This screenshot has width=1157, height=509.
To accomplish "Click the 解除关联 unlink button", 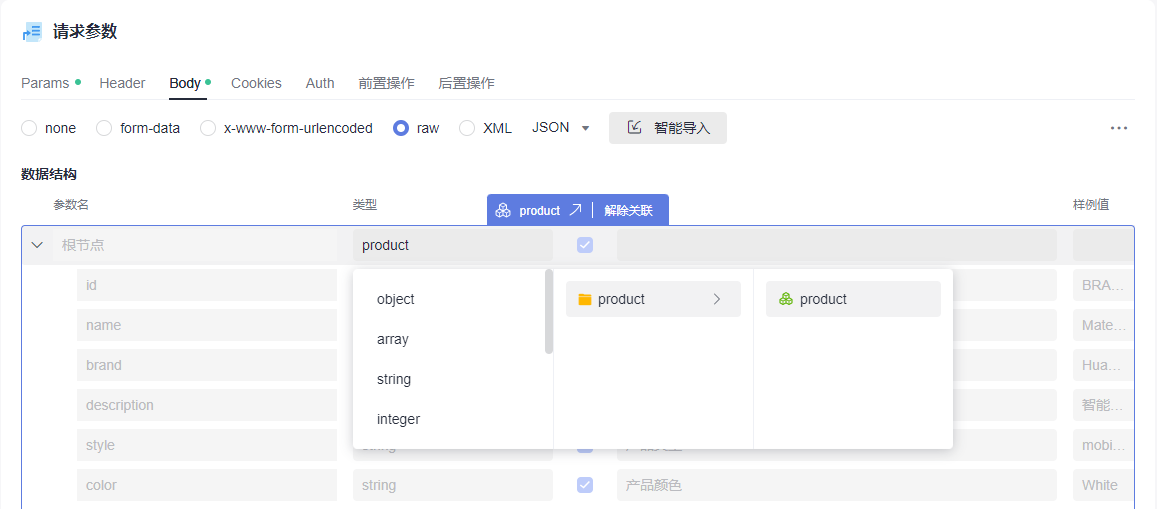I will pos(629,210).
